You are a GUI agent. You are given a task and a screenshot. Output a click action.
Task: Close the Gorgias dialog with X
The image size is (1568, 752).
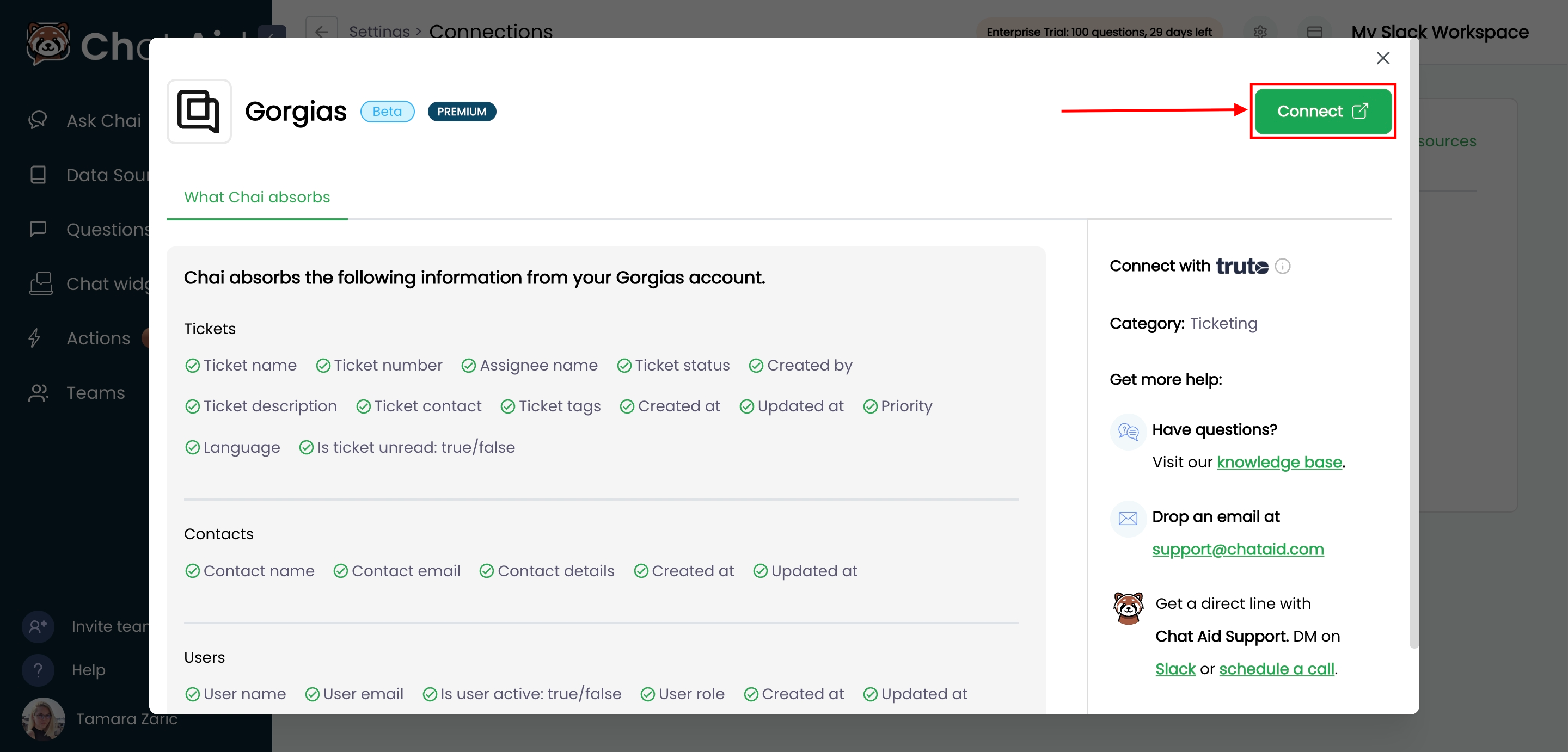pyautogui.click(x=1382, y=58)
